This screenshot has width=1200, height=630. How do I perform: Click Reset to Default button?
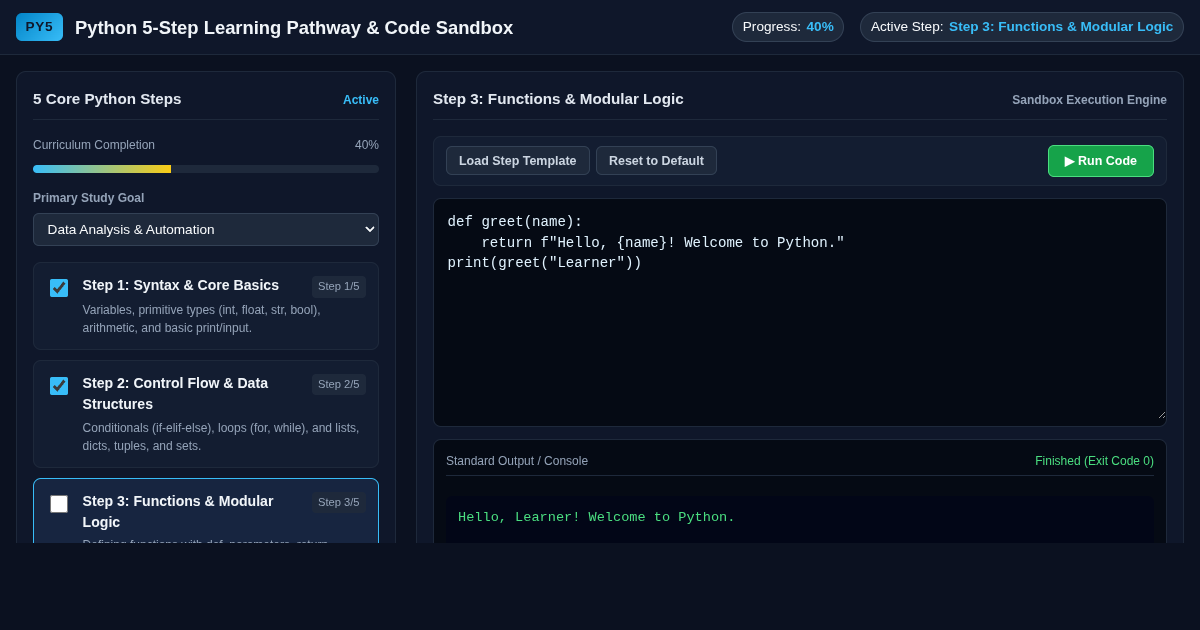point(656,161)
